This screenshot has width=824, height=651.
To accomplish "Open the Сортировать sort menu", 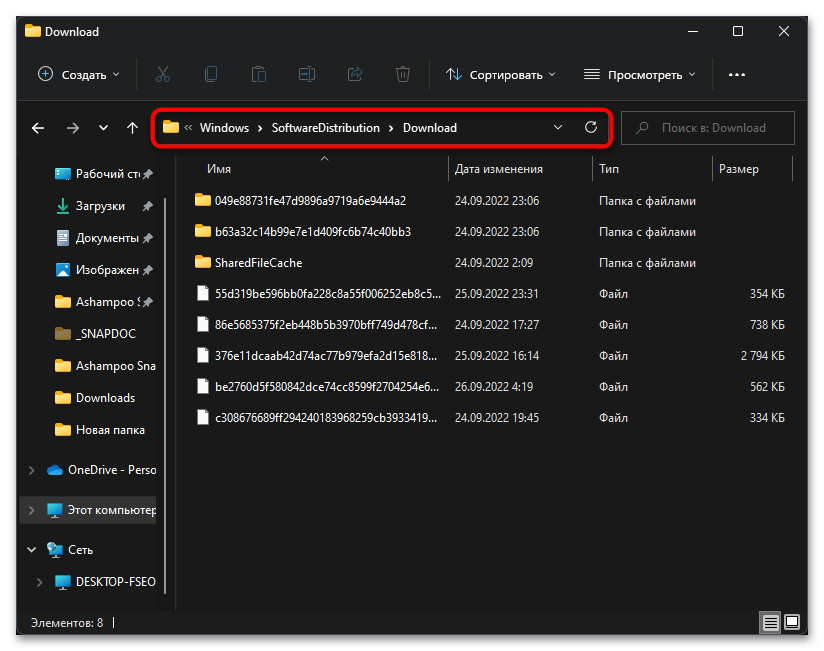I will click(501, 75).
